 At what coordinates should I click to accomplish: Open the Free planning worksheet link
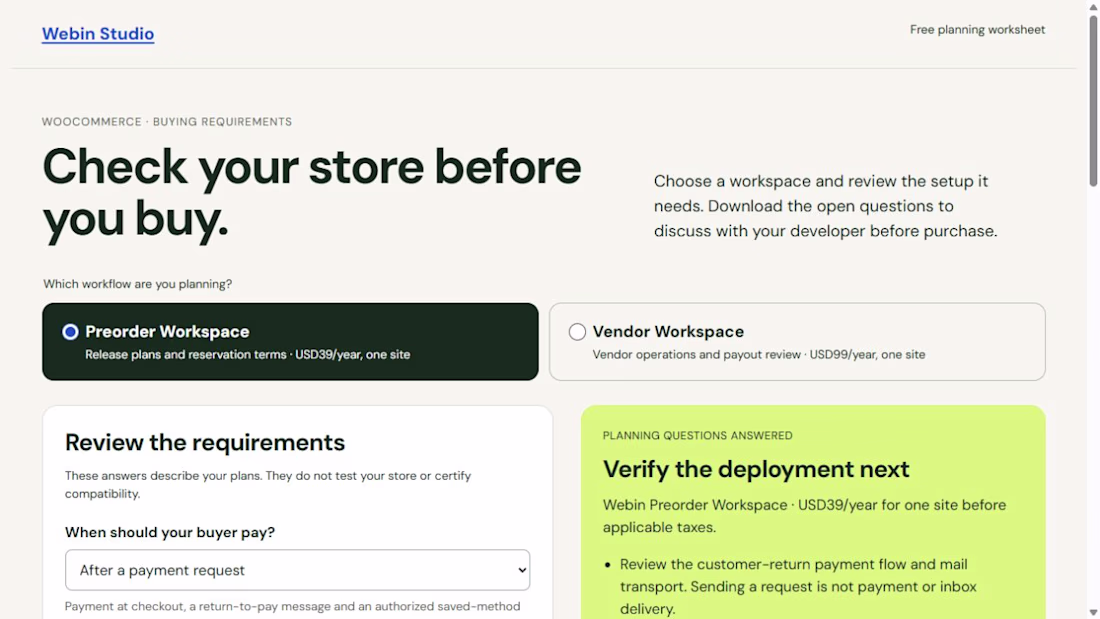coord(977,29)
